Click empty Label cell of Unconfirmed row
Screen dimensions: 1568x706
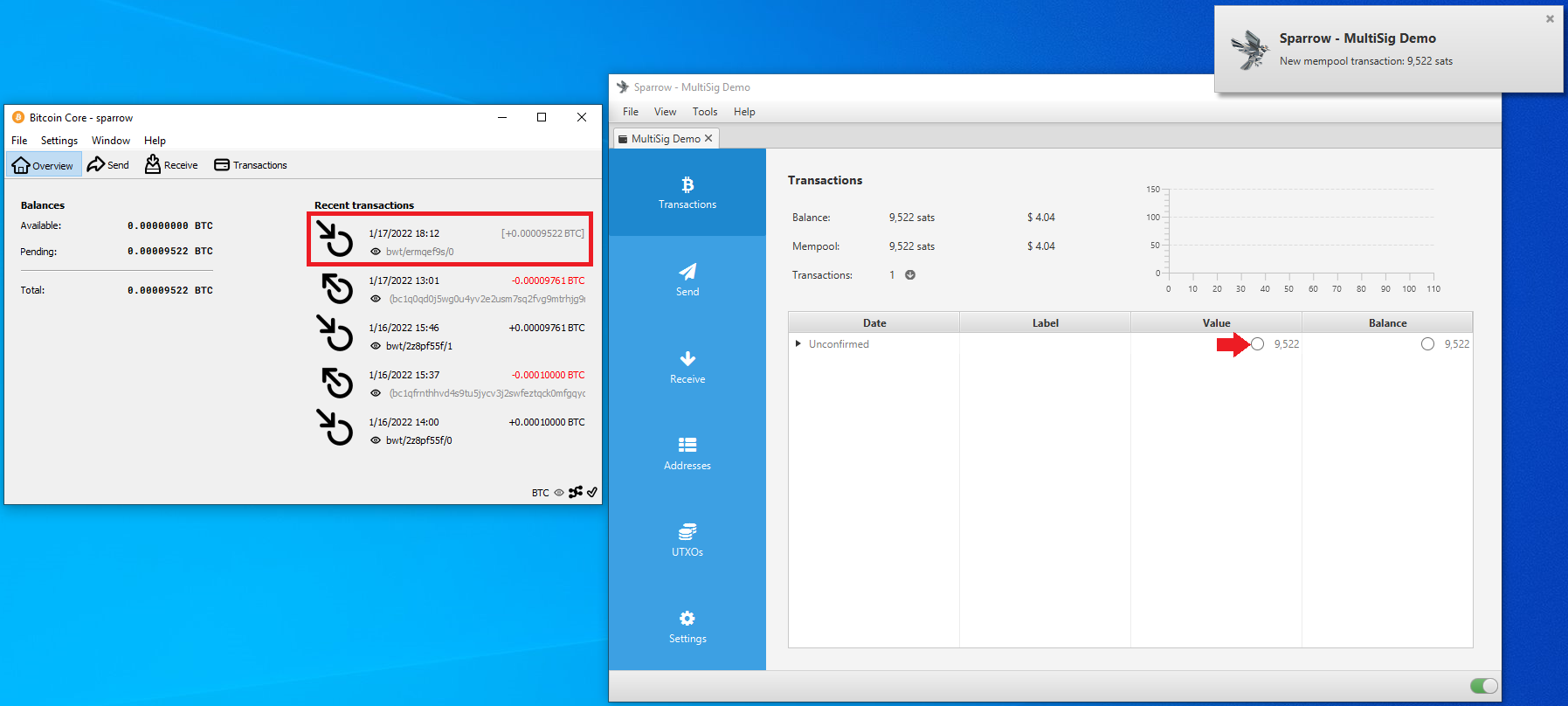point(1046,343)
